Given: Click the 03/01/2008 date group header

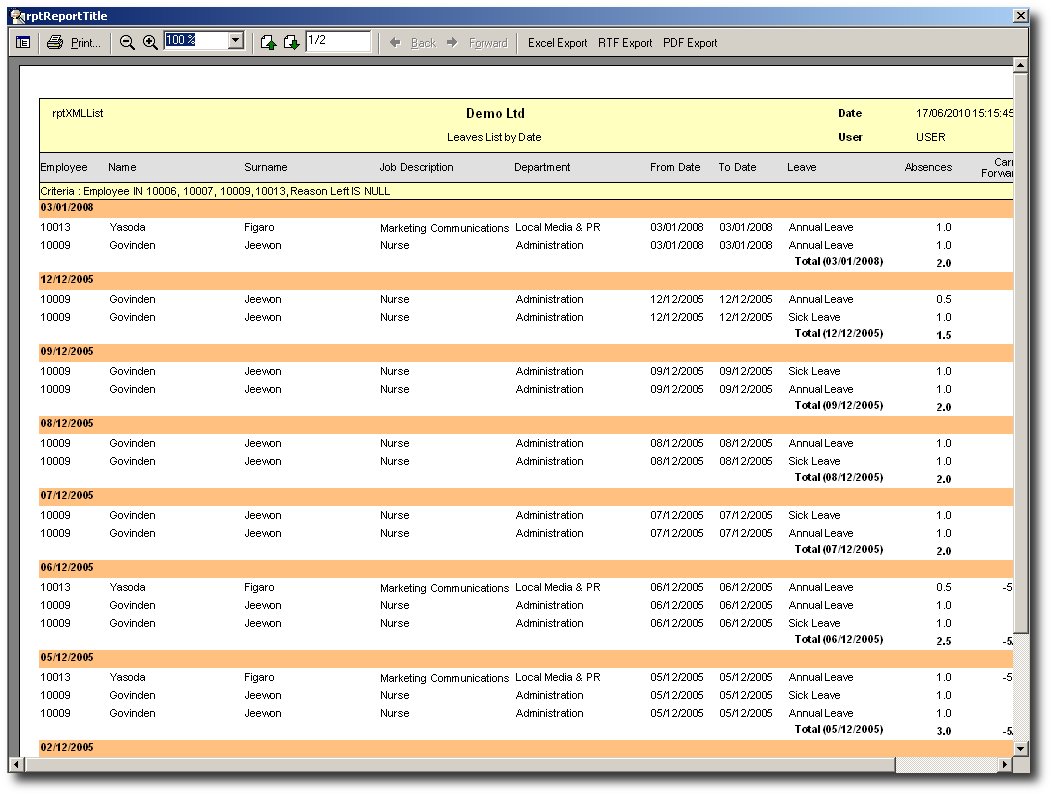Looking at the screenshot, I should click(x=67, y=208).
